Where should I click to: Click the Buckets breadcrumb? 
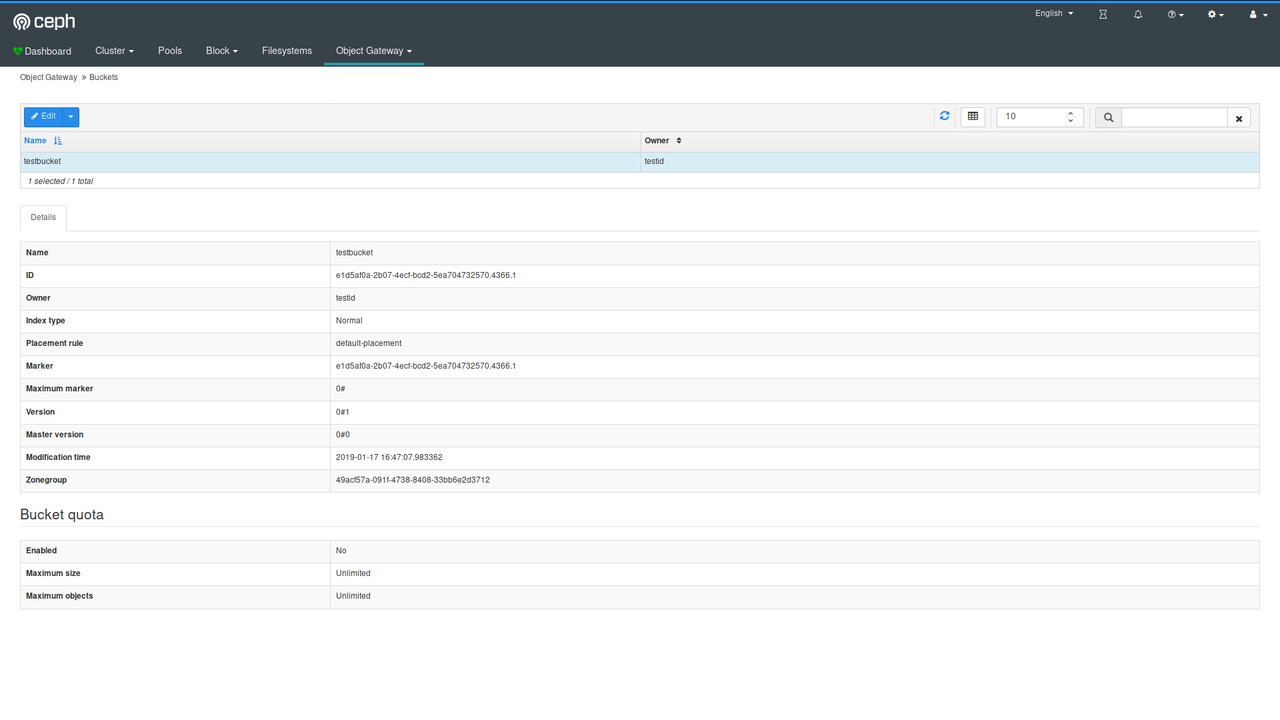coord(103,77)
